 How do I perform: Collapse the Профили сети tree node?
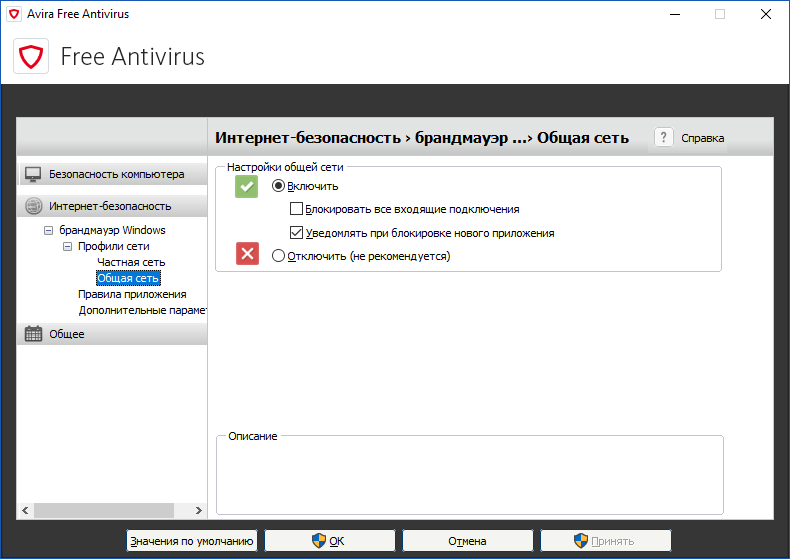(67, 247)
